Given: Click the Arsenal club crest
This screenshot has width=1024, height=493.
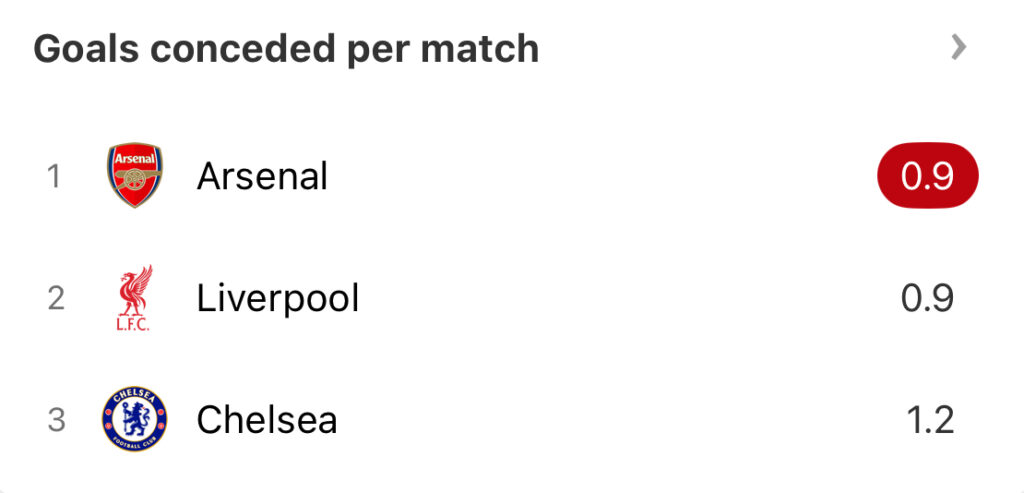Looking at the screenshot, I should [135, 175].
